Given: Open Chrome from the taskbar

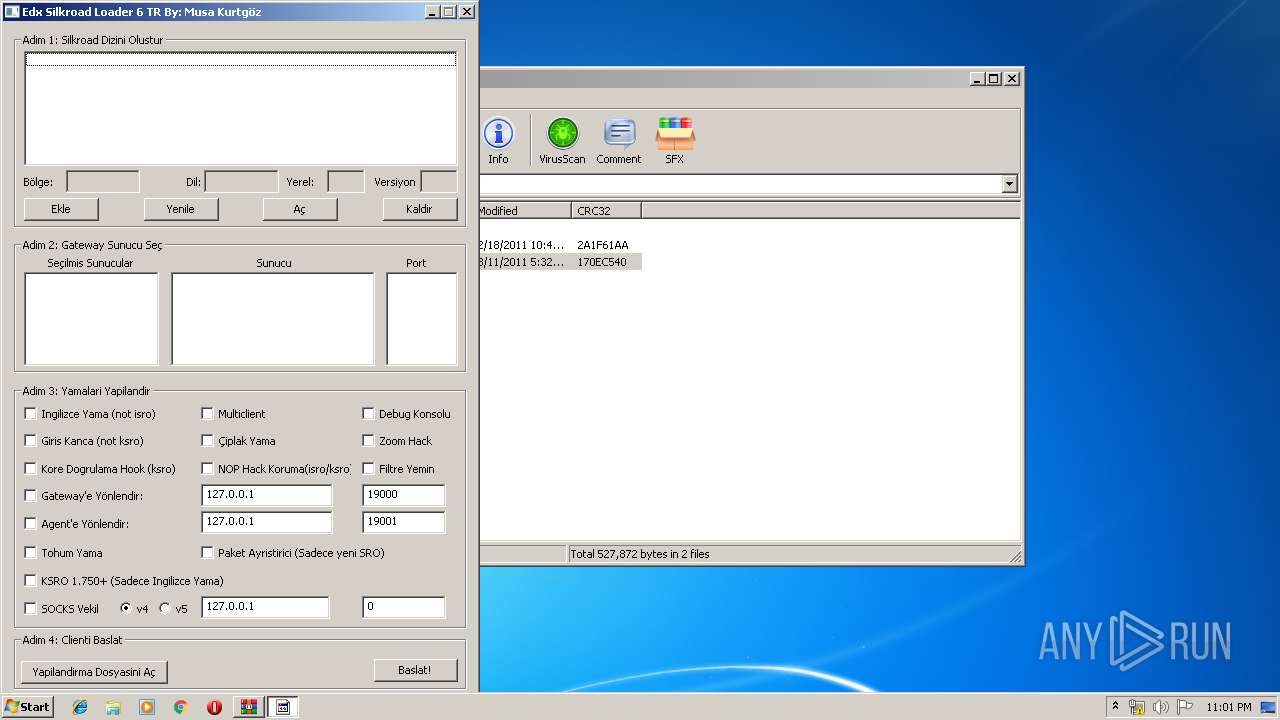Looking at the screenshot, I should 180,707.
